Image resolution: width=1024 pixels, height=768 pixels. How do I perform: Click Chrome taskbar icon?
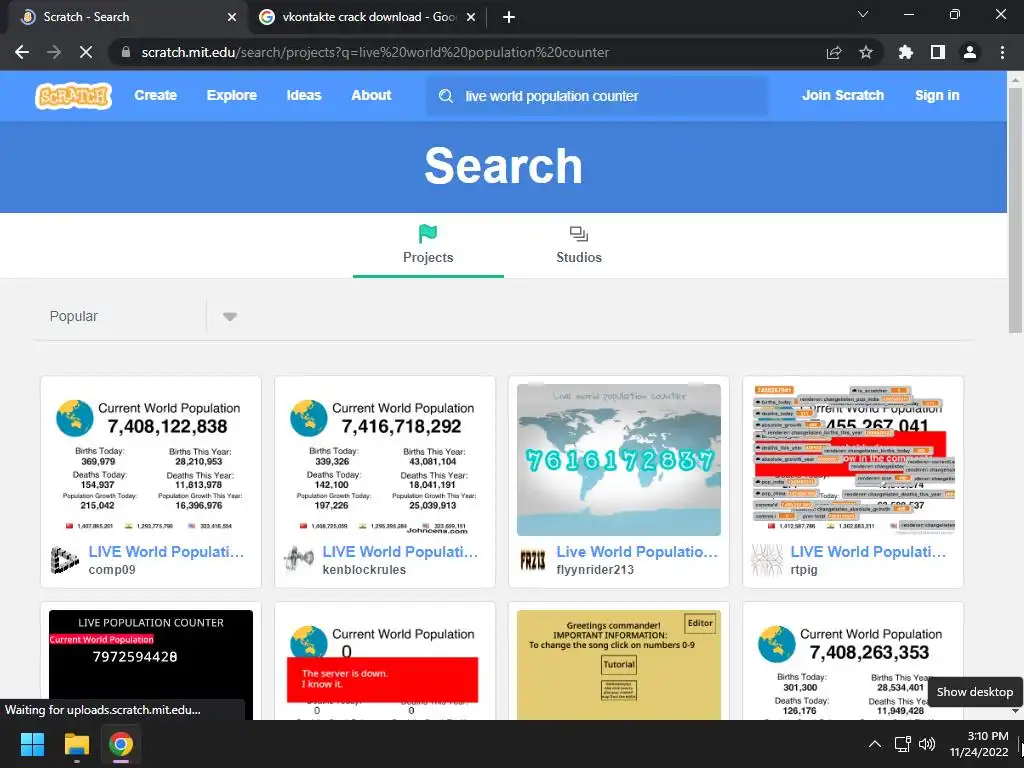click(121, 744)
